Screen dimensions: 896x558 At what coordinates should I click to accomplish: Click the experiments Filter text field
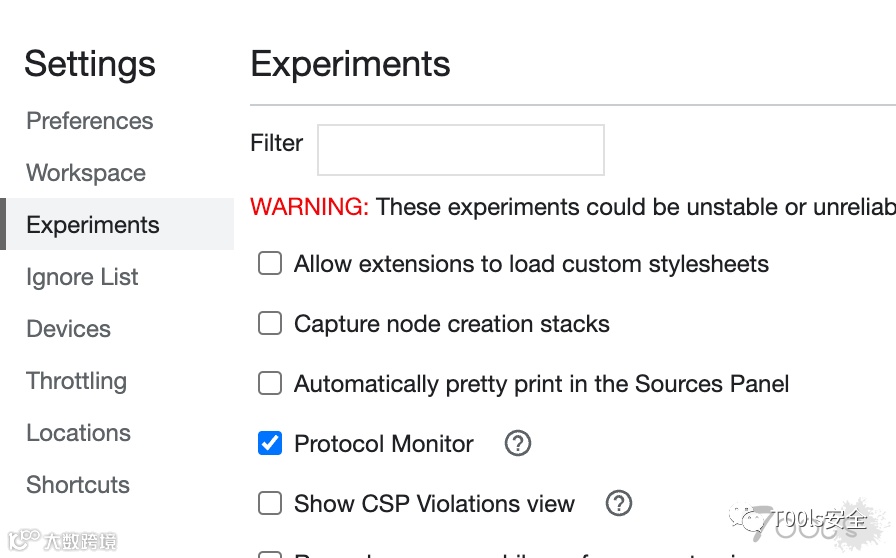(460, 150)
